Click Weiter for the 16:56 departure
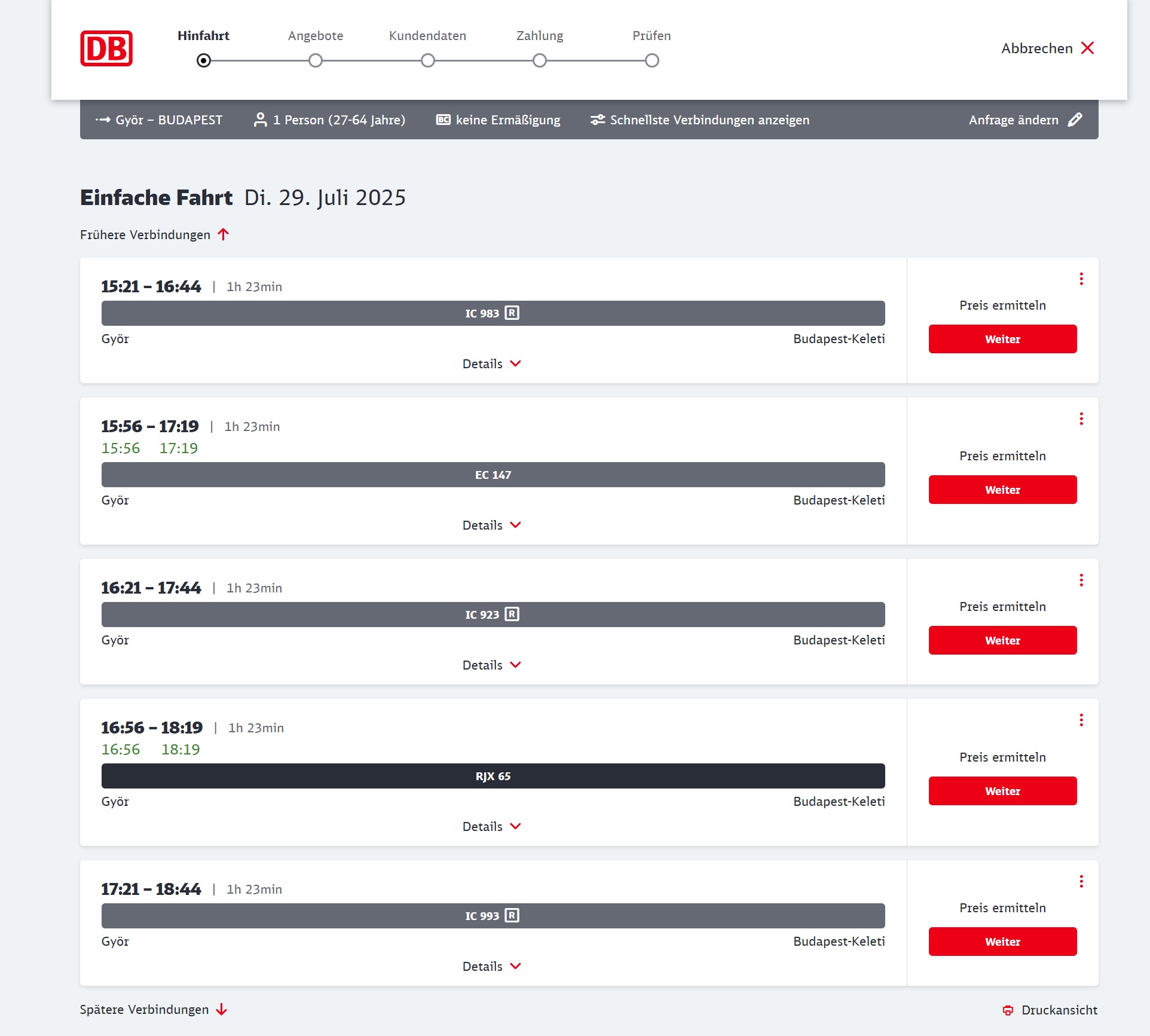Image resolution: width=1150 pixels, height=1036 pixels. click(x=1002, y=791)
